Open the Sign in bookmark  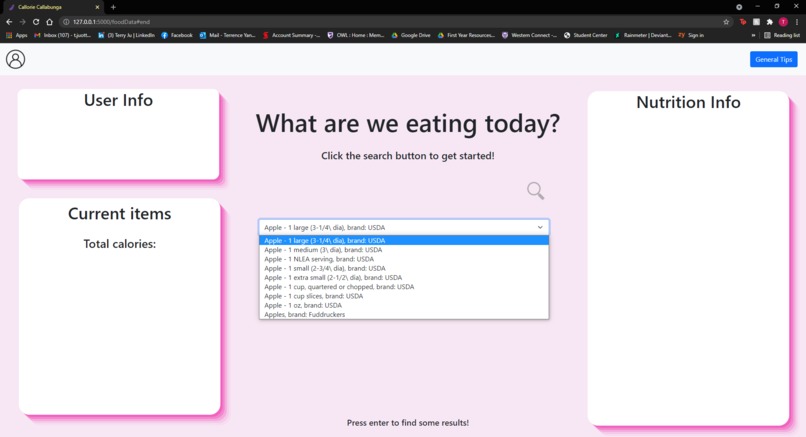[x=691, y=35]
